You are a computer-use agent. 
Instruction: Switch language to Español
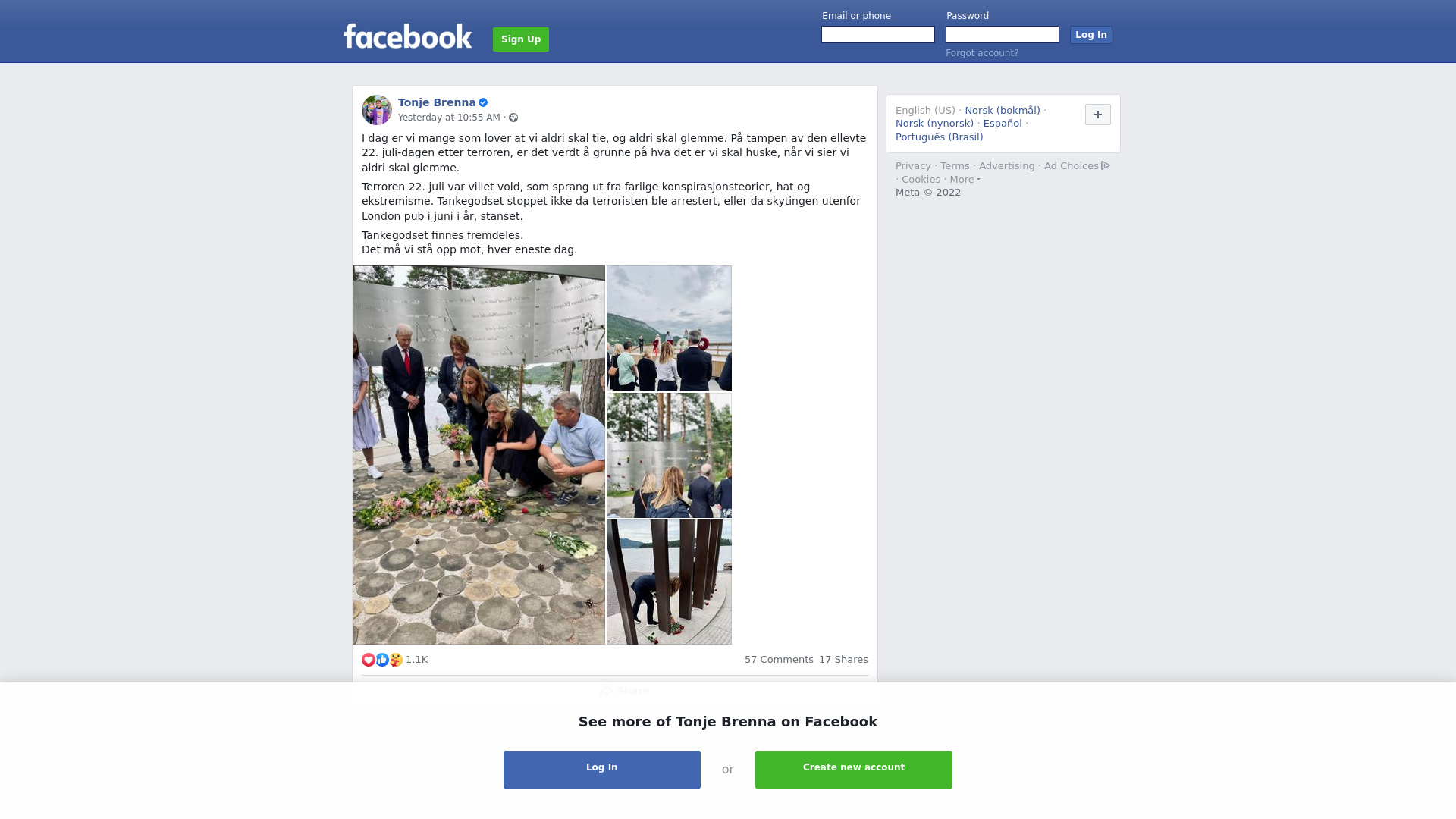[x=1003, y=124]
